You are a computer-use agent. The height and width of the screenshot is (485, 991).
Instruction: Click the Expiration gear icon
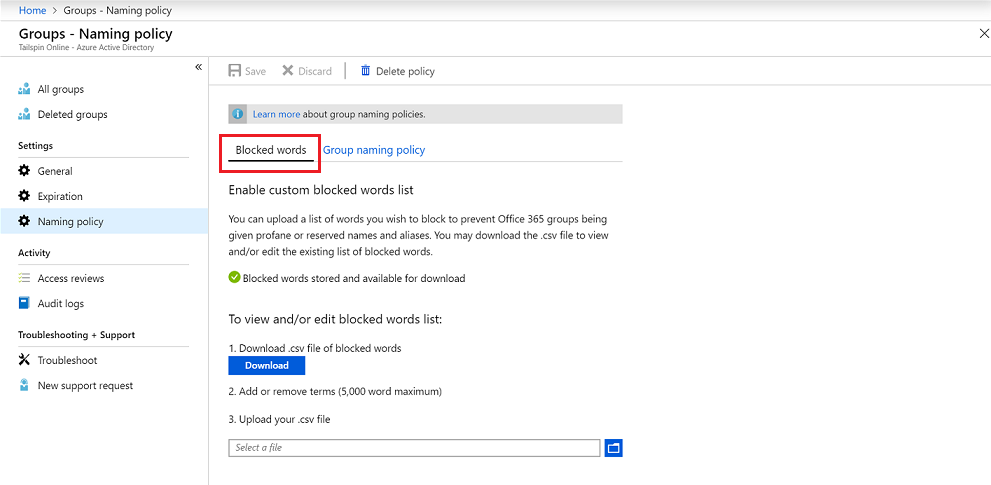pyautogui.click(x=25, y=196)
